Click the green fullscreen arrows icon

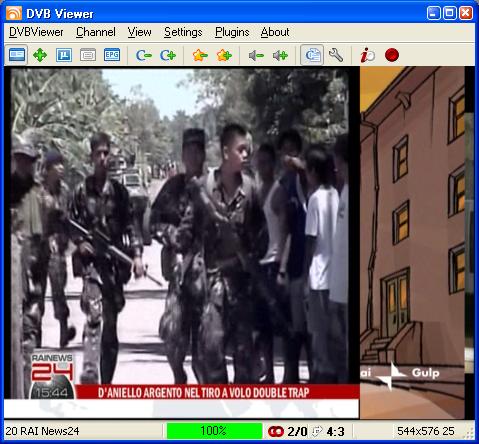click(x=40, y=55)
